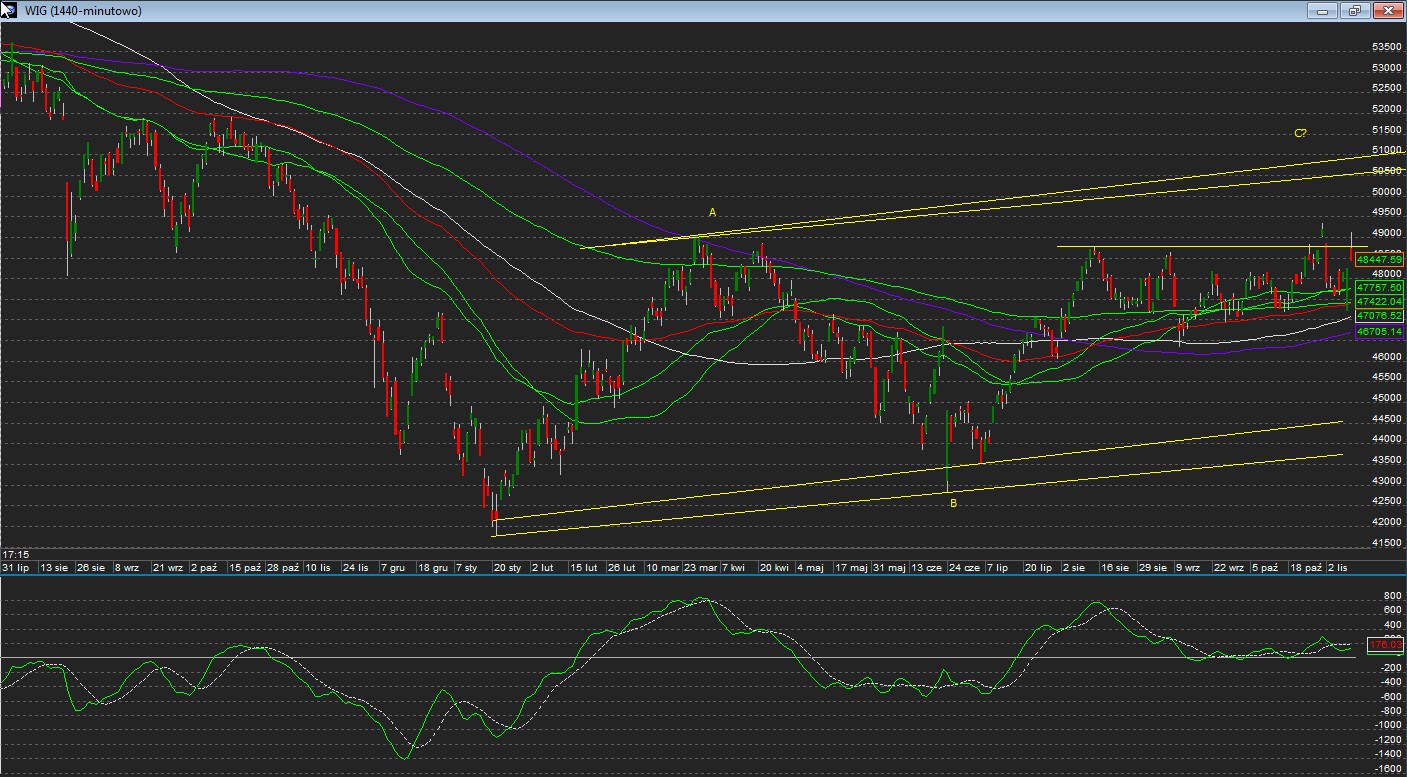The image size is (1407, 777).
Task: Click the 20 lip date label
Action: click(x=1040, y=567)
